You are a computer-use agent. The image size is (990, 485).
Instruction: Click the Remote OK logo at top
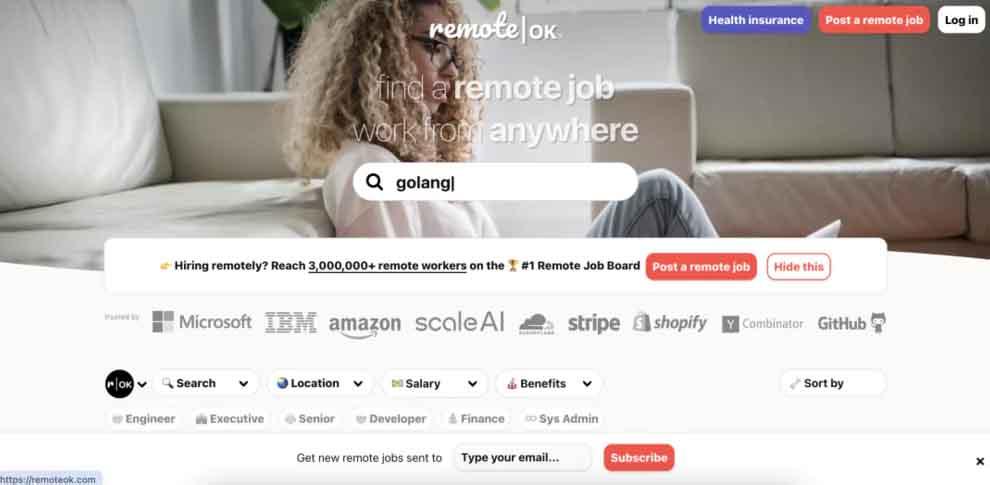494,29
